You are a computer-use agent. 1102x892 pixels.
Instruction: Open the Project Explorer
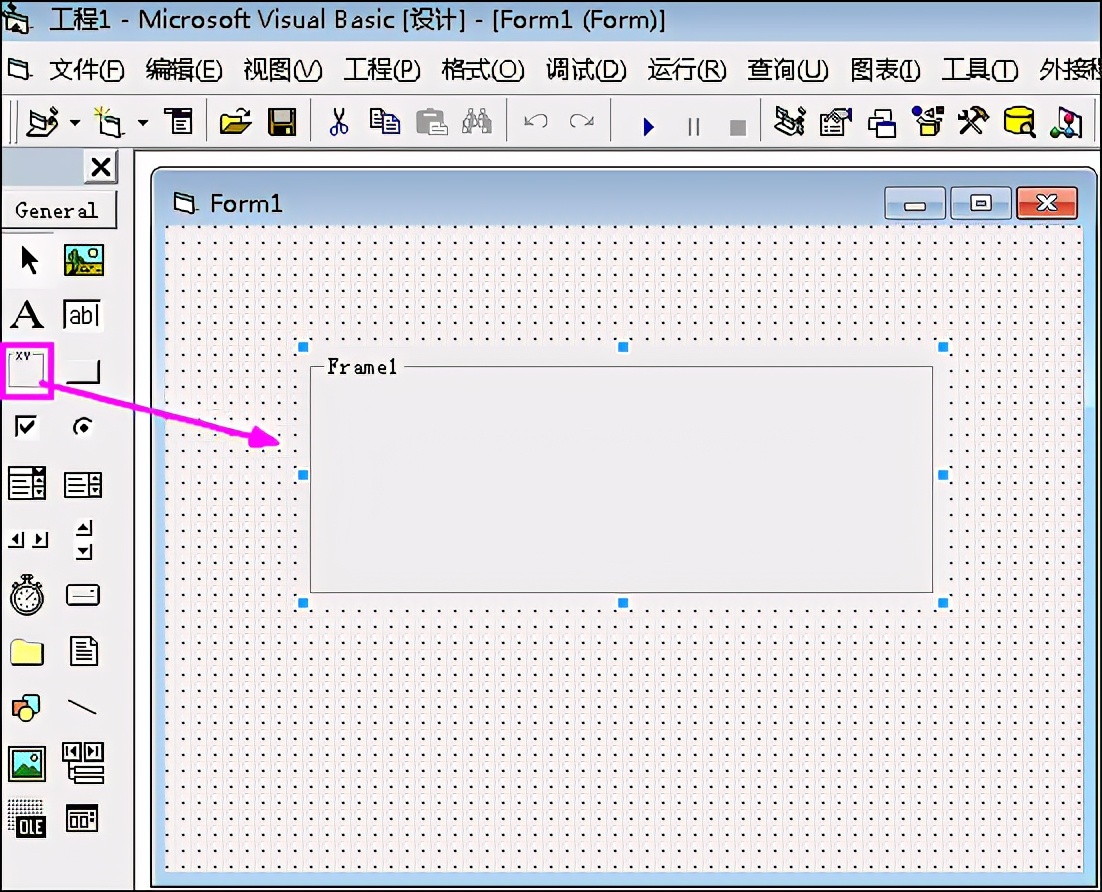[x=789, y=122]
